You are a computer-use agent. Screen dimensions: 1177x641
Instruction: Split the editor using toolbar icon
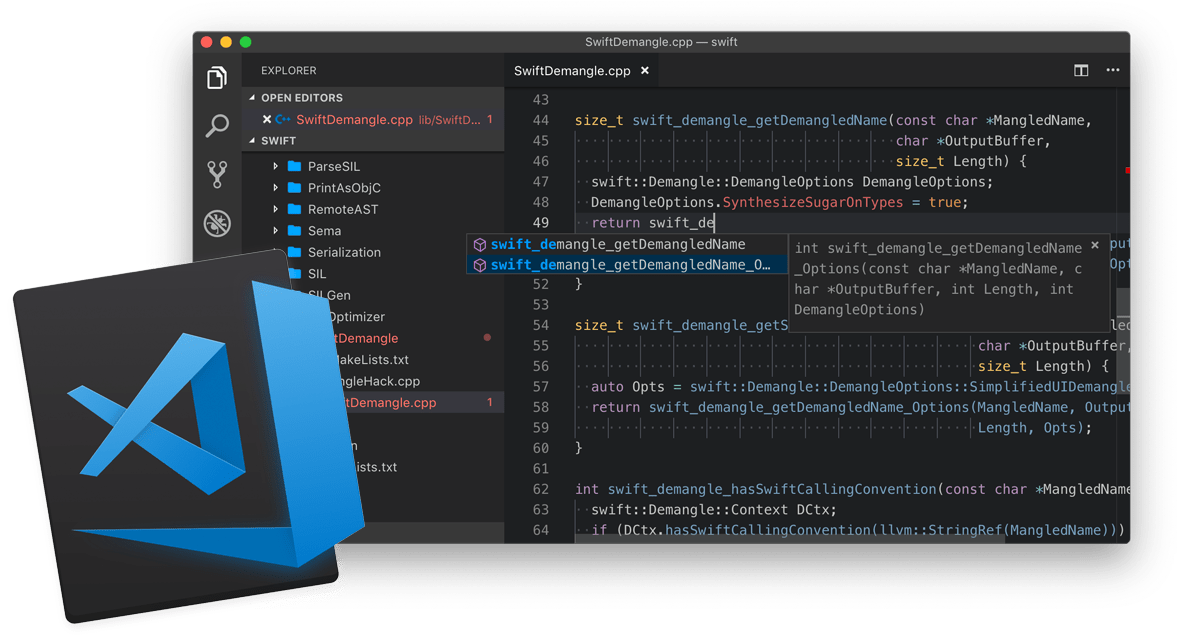coord(1081,71)
